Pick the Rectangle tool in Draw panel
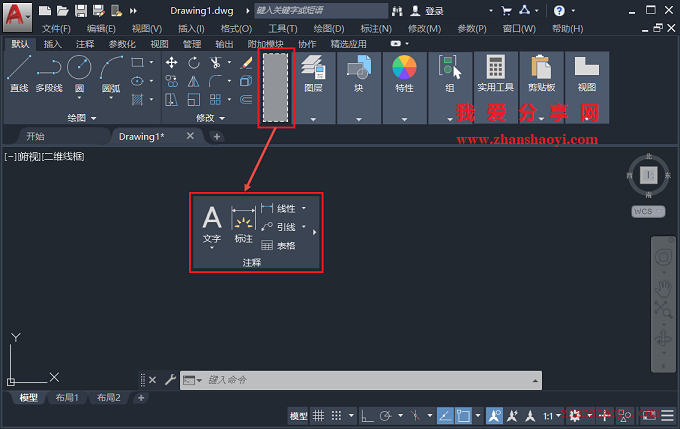Viewport: 680px width, 429px height. [x=137, y=62]
